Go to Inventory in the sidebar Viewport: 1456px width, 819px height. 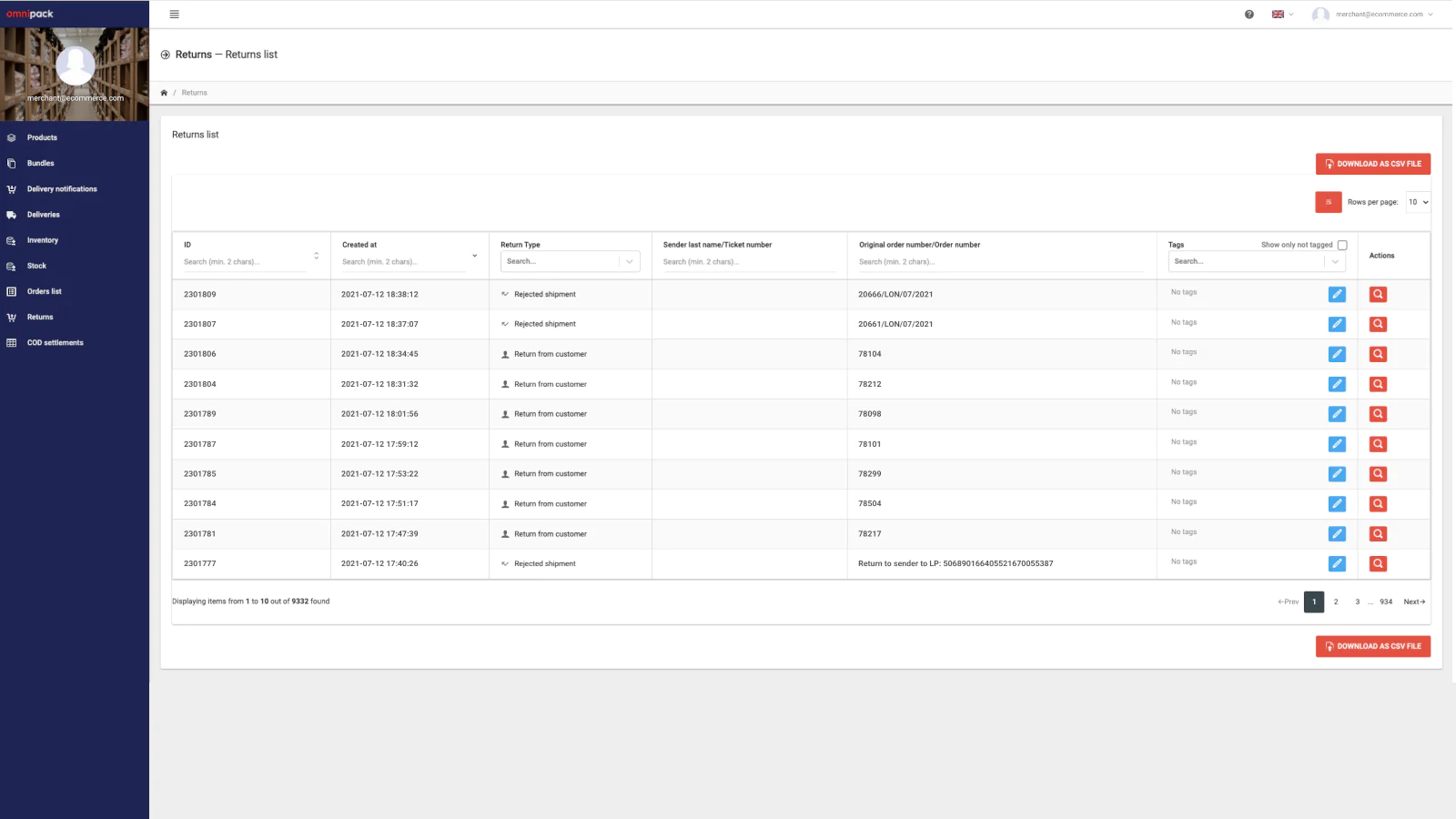pos(42,240)
